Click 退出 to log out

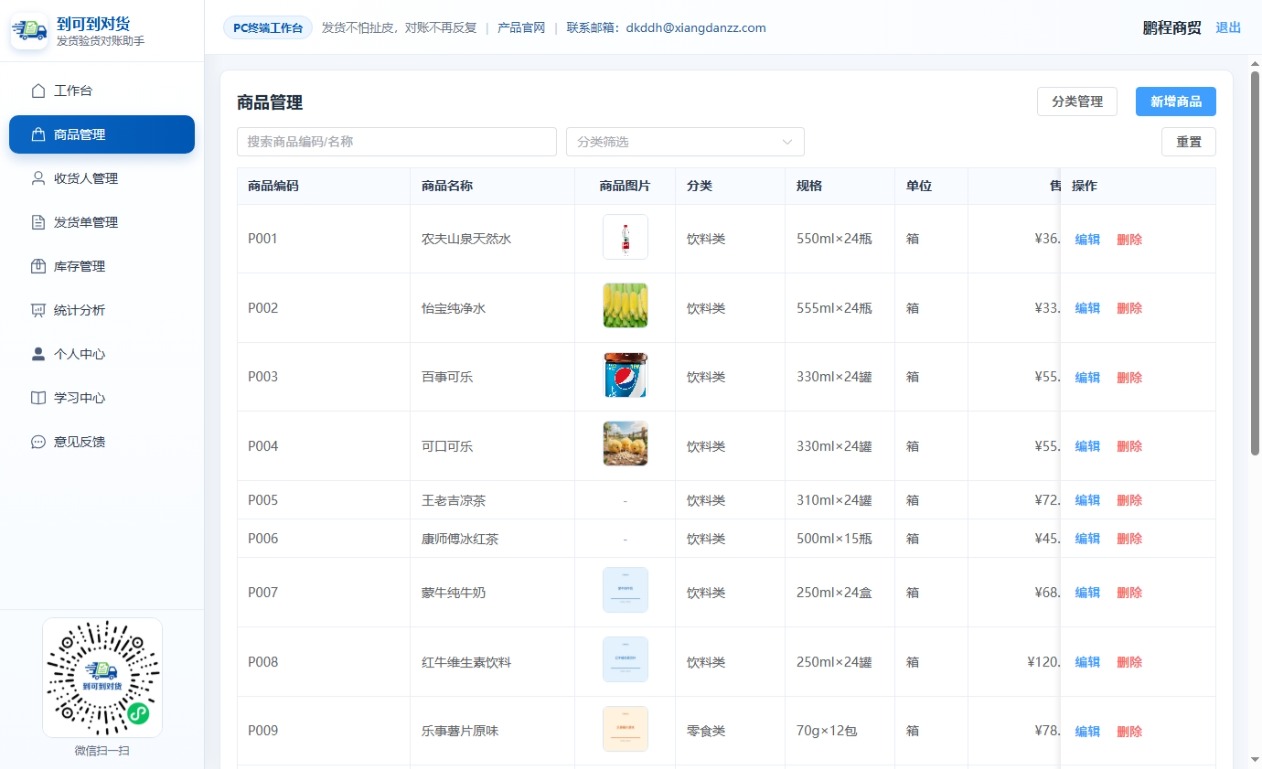1228,28
